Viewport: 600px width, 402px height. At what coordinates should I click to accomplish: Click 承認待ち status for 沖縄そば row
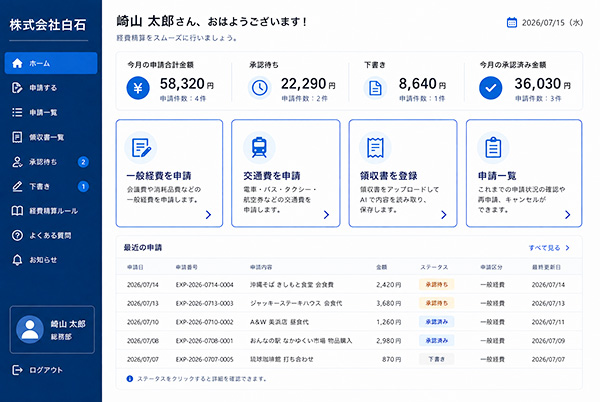(x=437, y=285)
